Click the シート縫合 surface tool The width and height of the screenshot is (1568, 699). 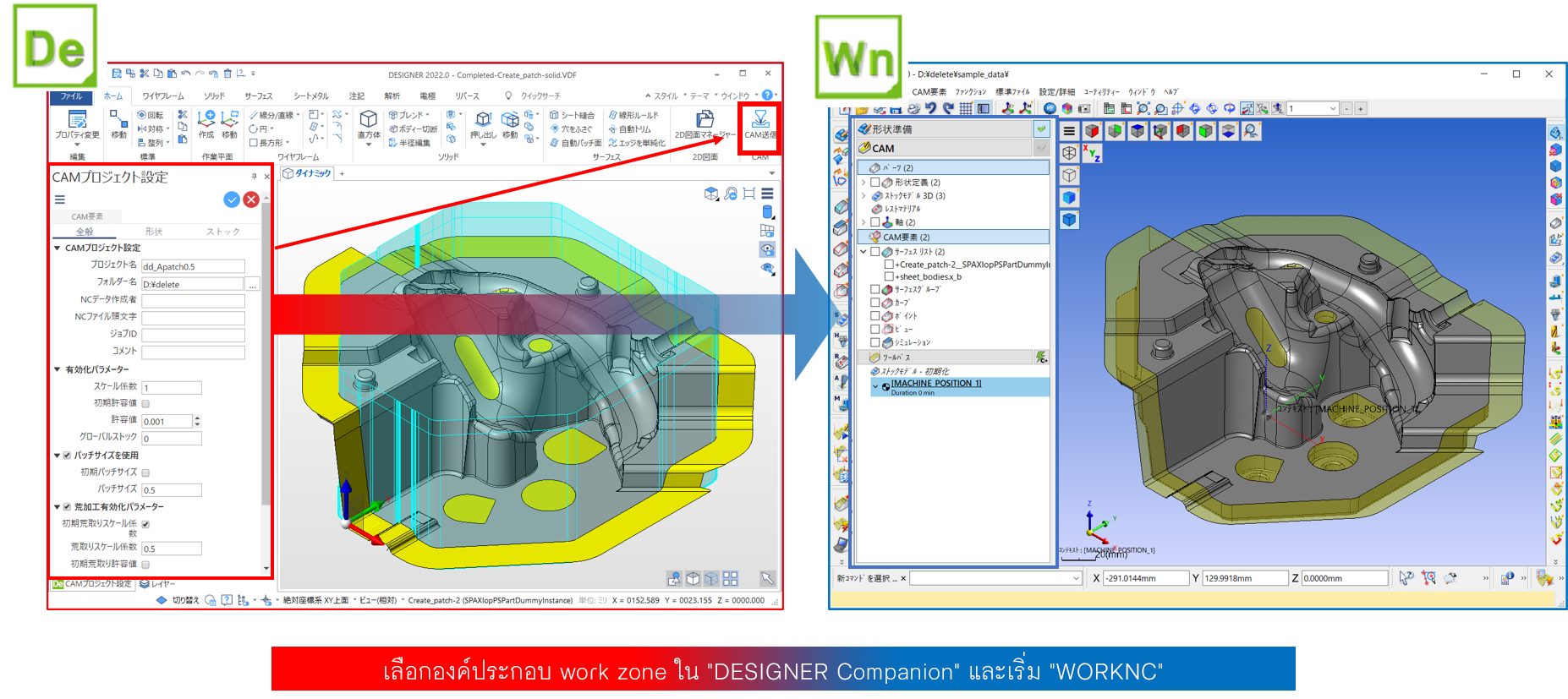coord(573,115)
